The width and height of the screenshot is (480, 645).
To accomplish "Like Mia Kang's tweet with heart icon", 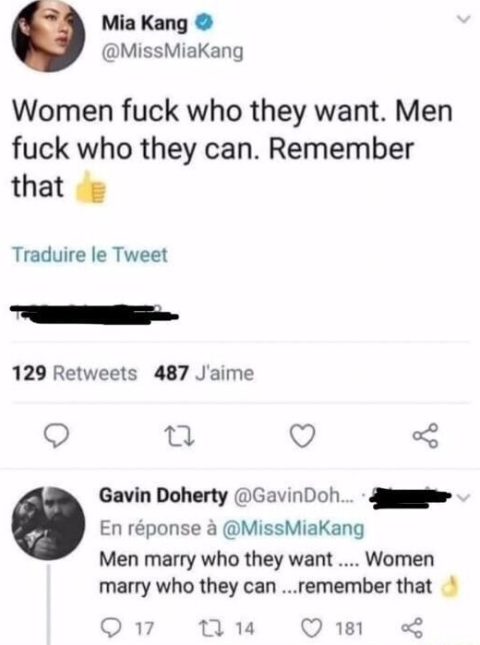I will tap(302, 436).
